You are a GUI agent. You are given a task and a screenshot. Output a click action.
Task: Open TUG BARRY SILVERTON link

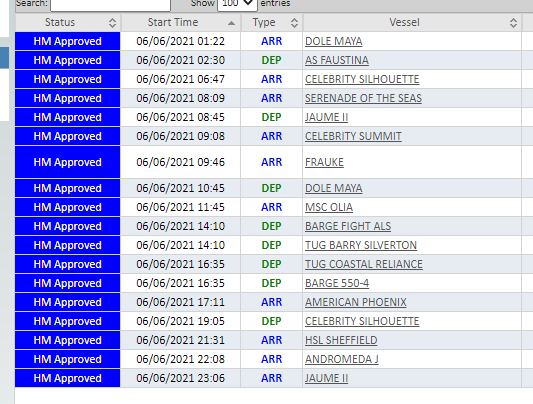[361, 245]
